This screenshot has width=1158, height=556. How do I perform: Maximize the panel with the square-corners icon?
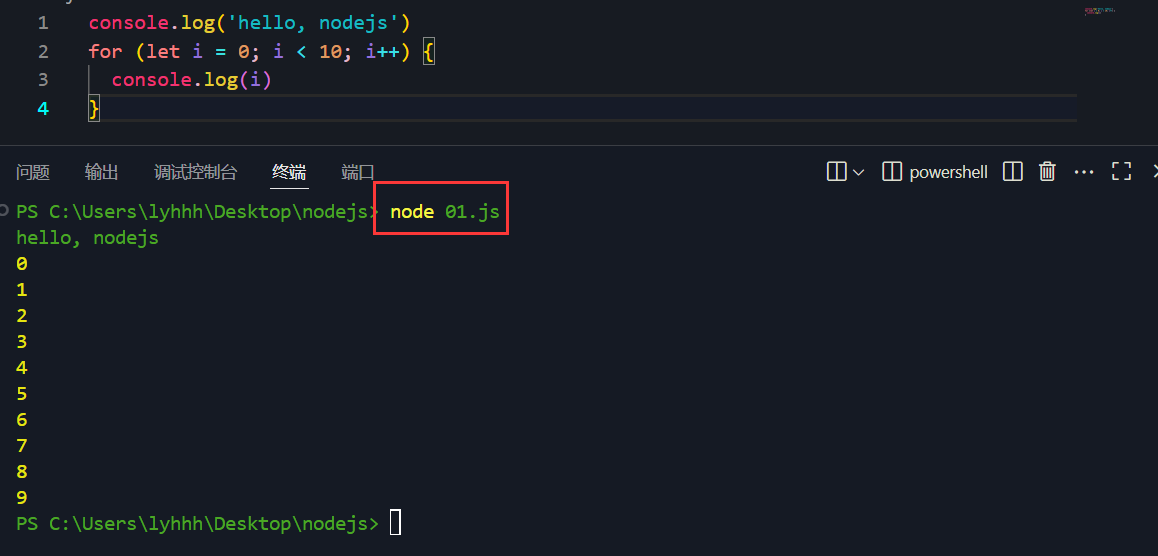pyautogui.click(x=1121, y=172)
